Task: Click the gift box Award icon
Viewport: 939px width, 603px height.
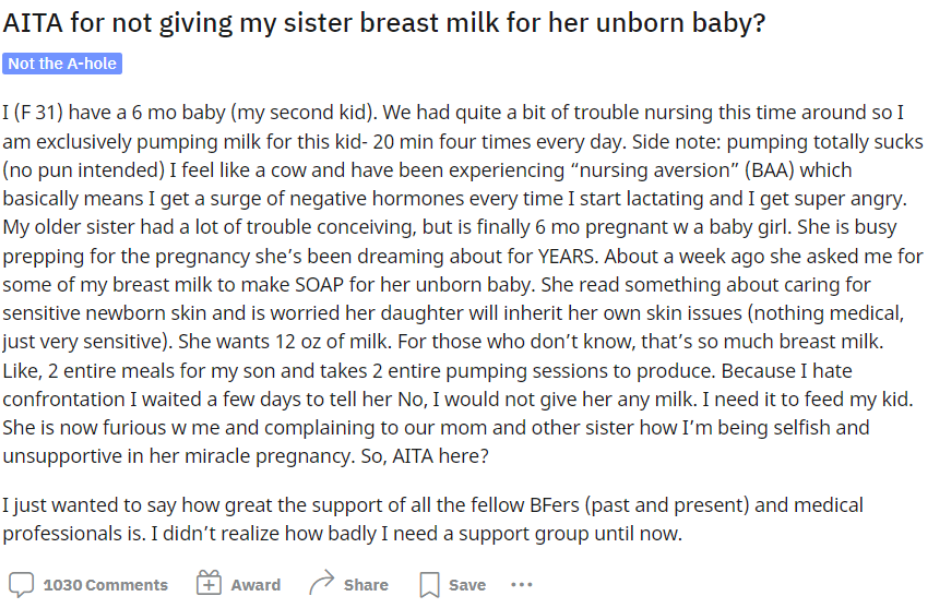Action: 208,583
